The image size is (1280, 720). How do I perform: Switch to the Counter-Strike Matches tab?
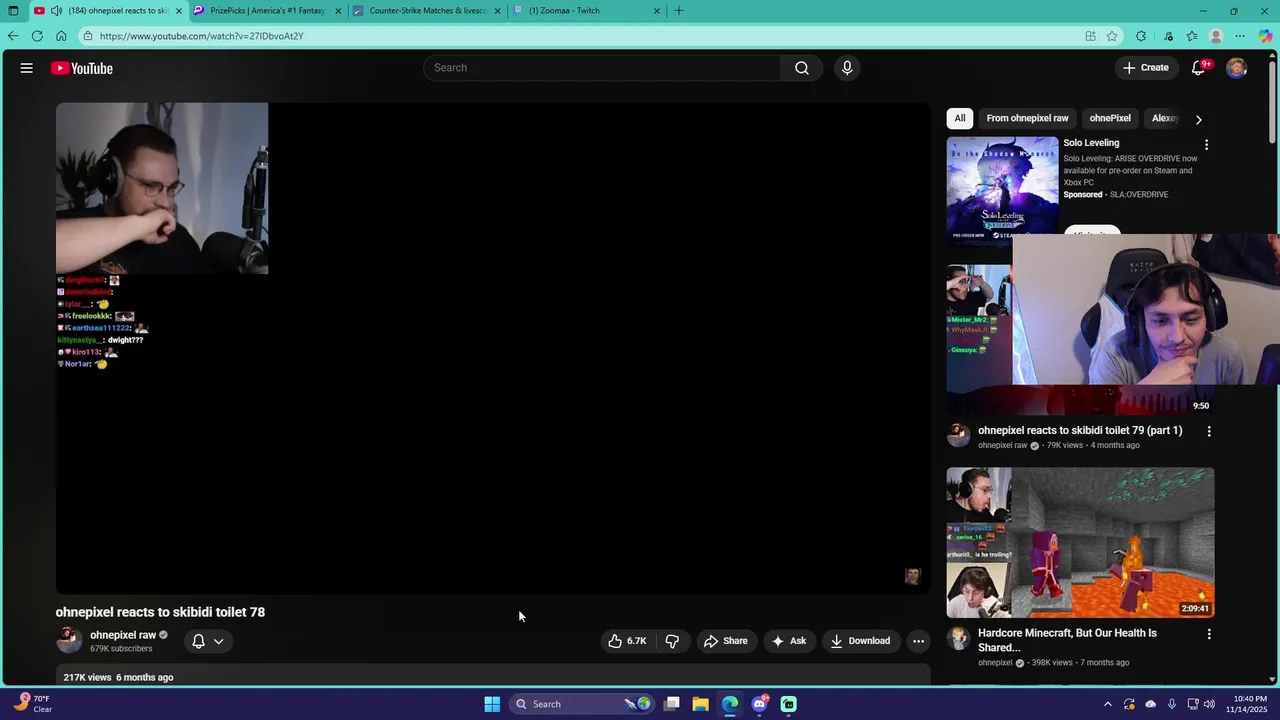(x=427, y=11)
